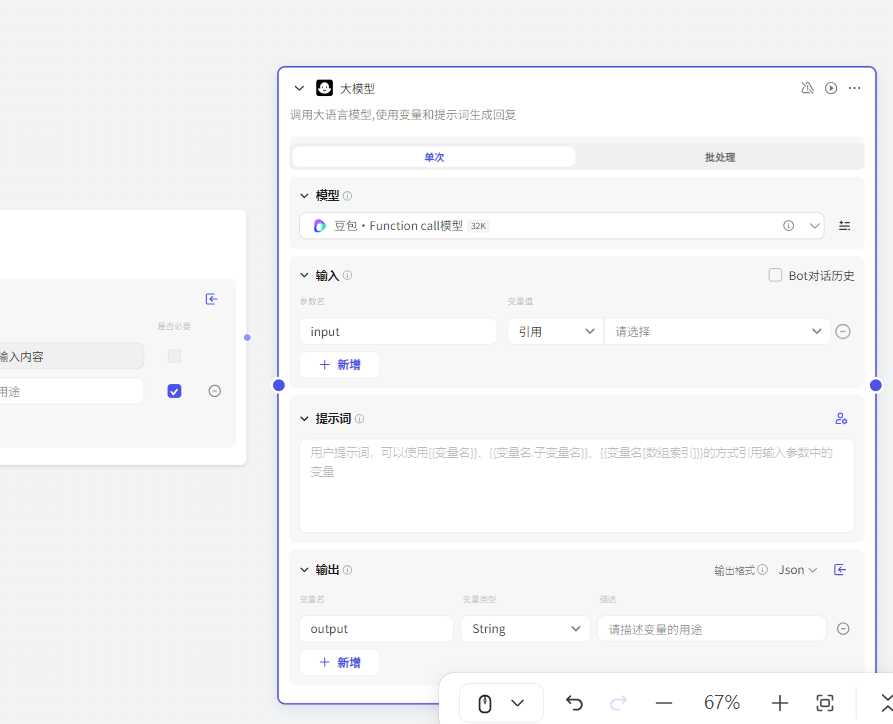Remove the second parameter row in left node
The width and height of the screenshot is (893, 724).
click(215, 391)
